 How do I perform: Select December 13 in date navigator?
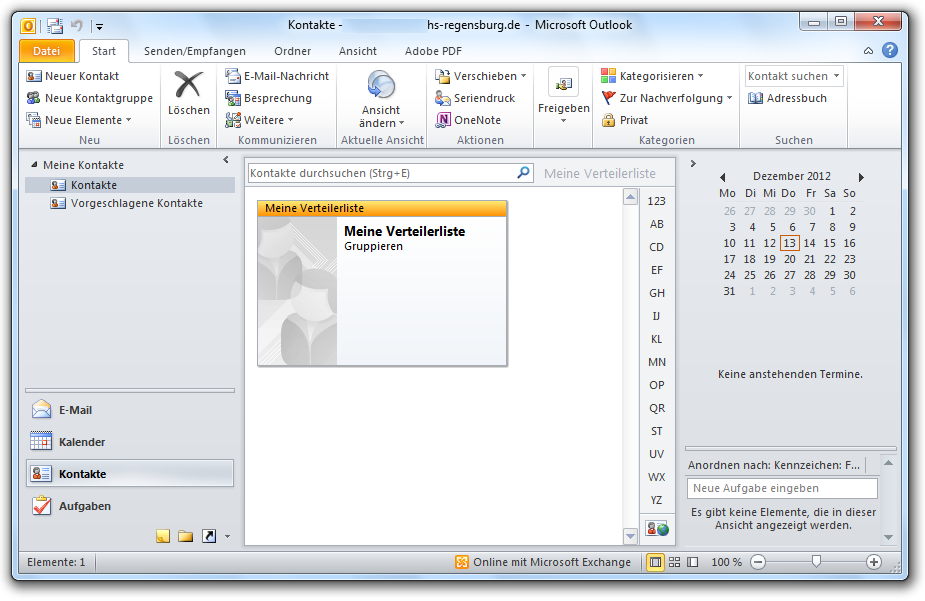(x=789, y=243)
